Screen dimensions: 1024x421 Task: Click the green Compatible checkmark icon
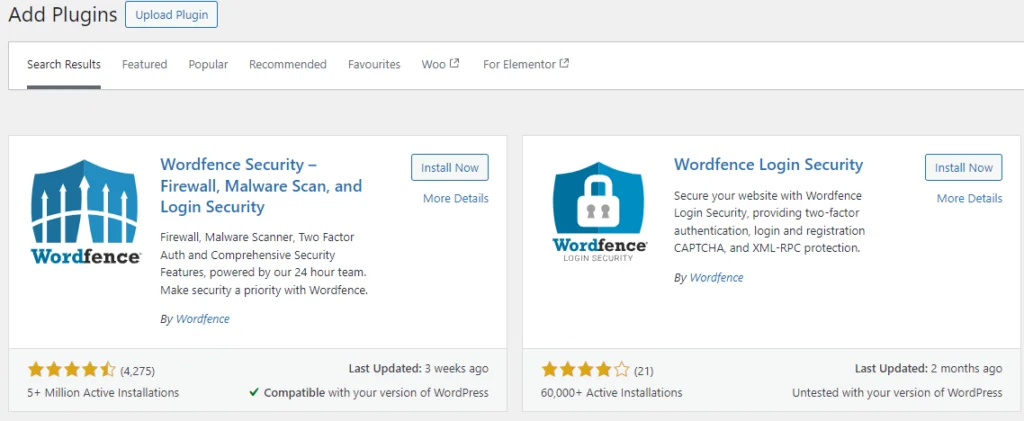(x=254, y=393)
